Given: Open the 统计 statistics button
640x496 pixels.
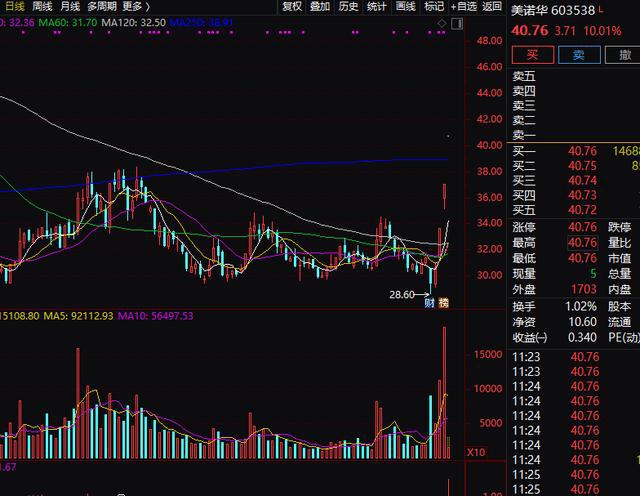Looking at the screenshot, I should click(376, 6).
